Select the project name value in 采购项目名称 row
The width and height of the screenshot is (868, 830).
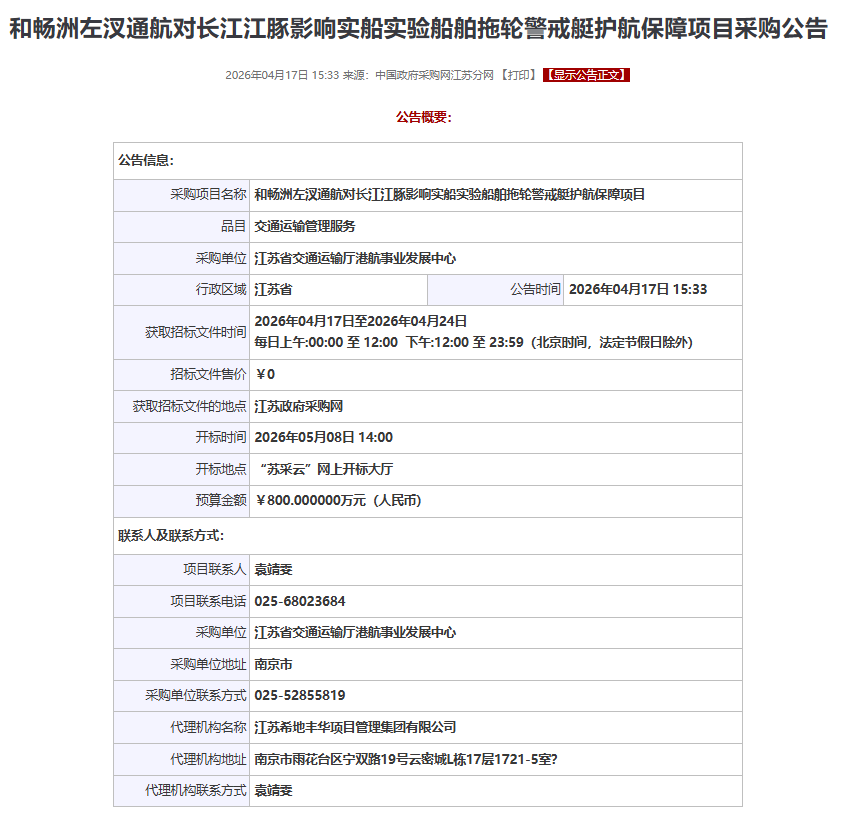pos(450,195)
